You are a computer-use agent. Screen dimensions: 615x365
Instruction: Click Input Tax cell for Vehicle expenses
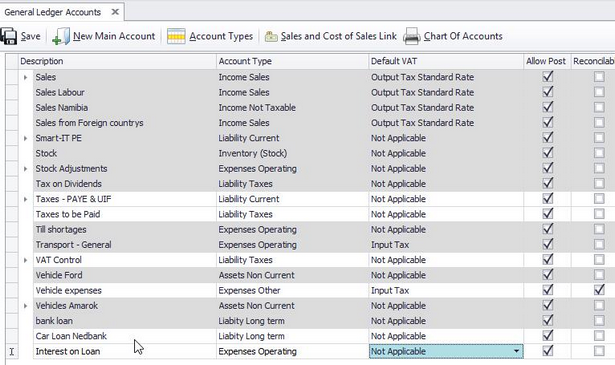[x=446, y=291]
